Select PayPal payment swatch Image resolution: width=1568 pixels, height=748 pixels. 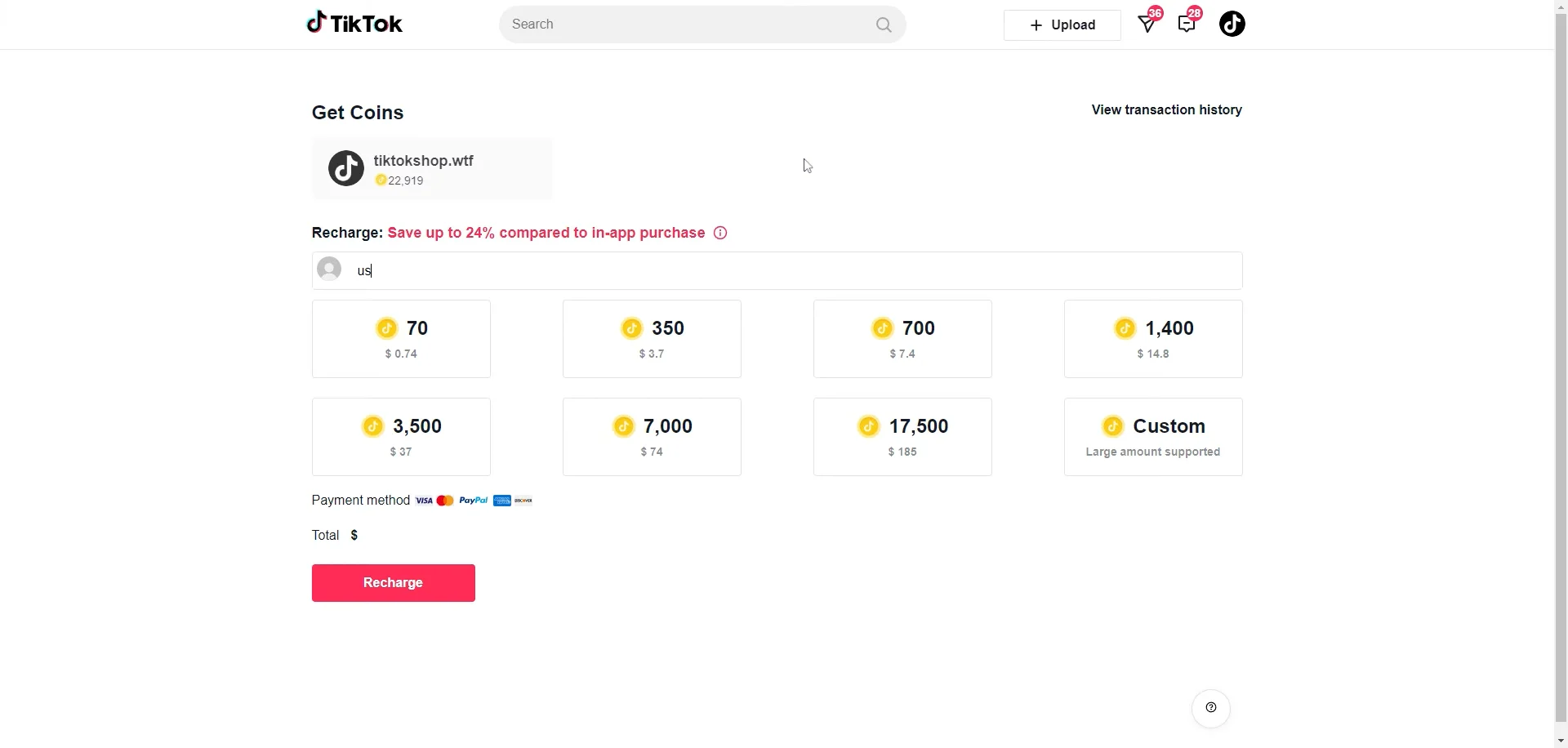click(x=472, y=500)
